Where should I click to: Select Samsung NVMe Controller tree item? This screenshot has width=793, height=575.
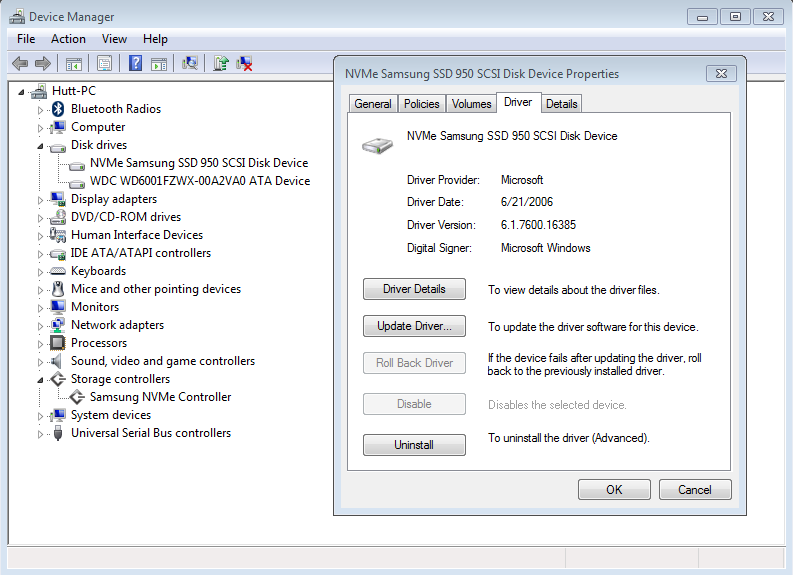click(x=160, y=397)
